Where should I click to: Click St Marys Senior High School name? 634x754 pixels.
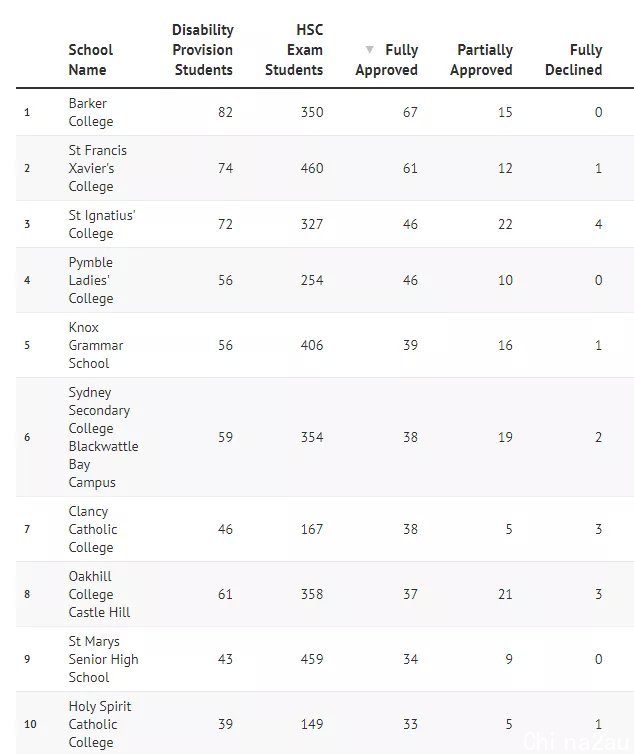103,659
